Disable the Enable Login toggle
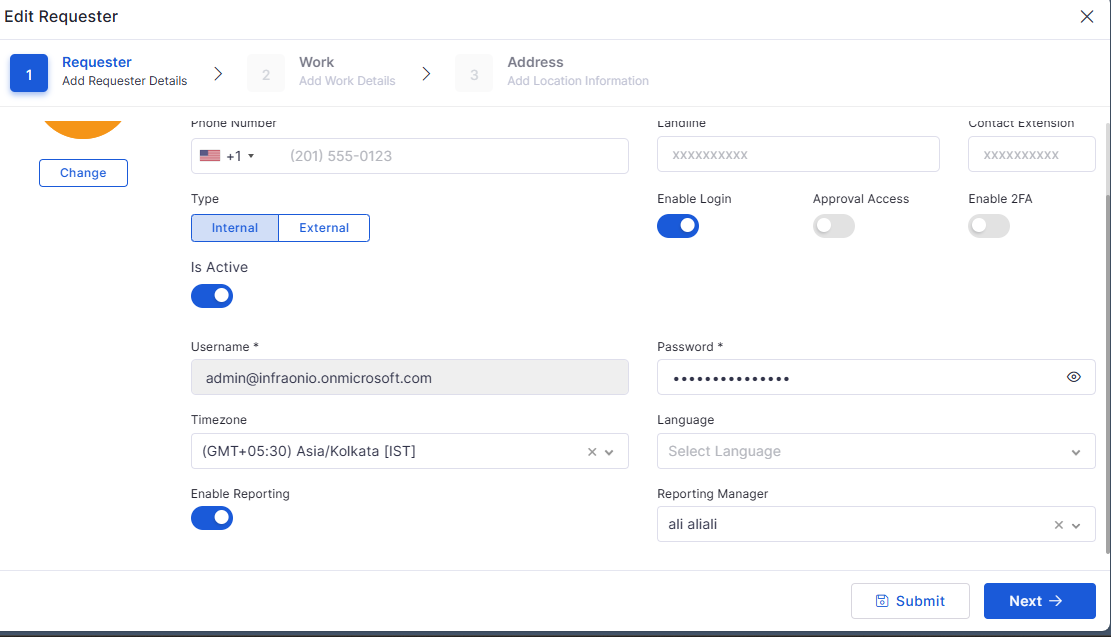 point(678,227)
